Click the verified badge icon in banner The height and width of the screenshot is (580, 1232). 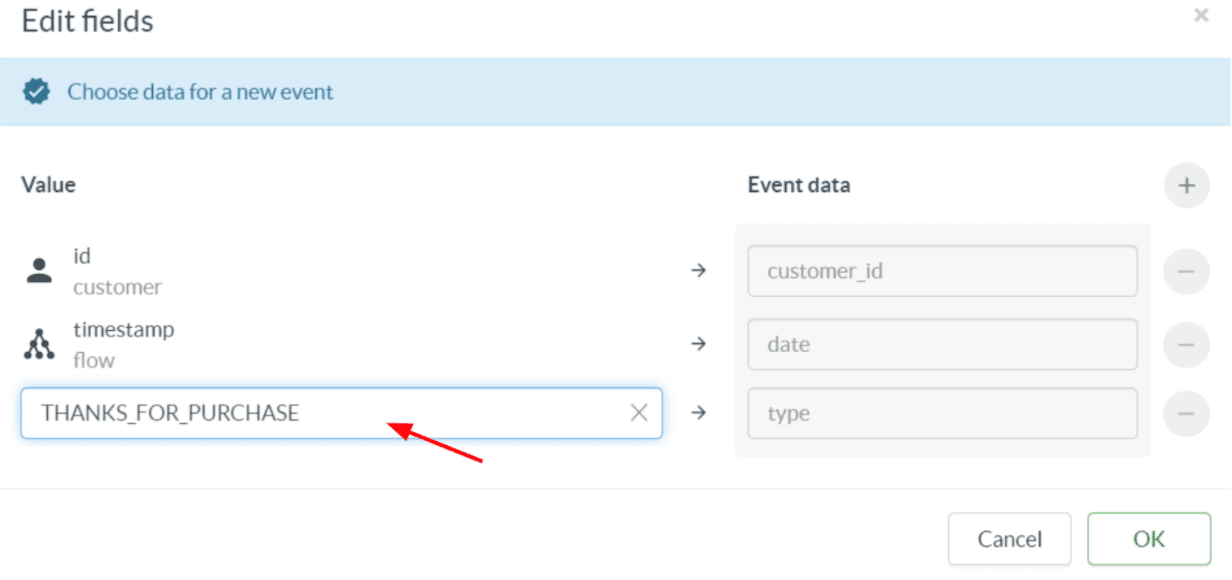pos(37,92)
